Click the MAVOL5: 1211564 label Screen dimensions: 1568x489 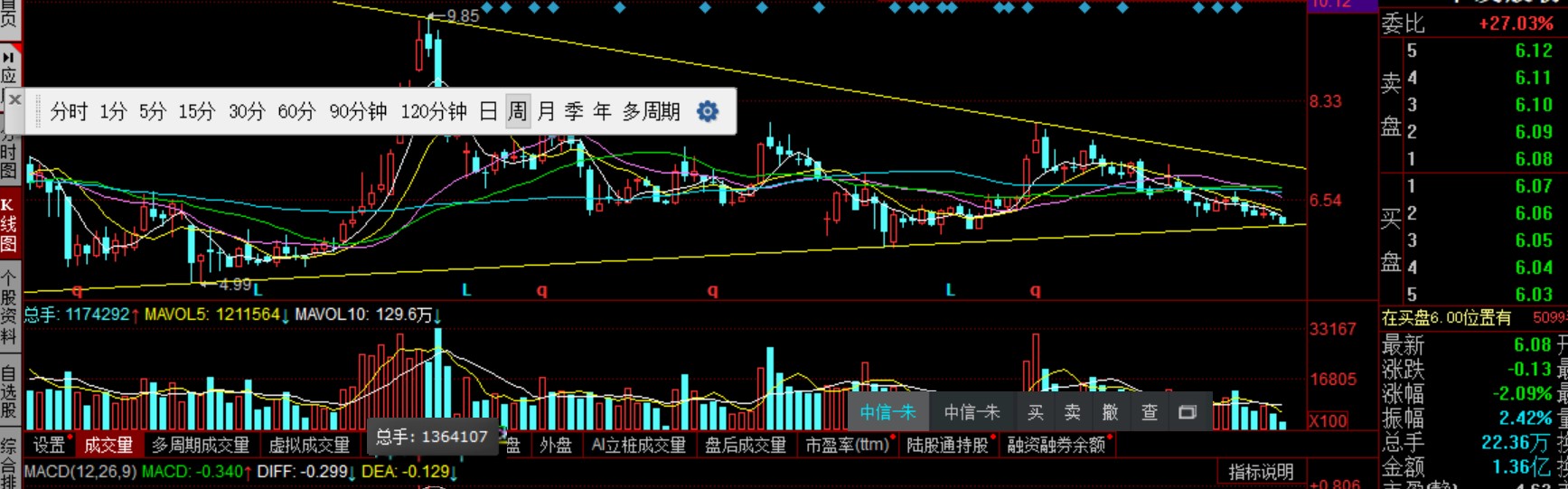[212, 315]
